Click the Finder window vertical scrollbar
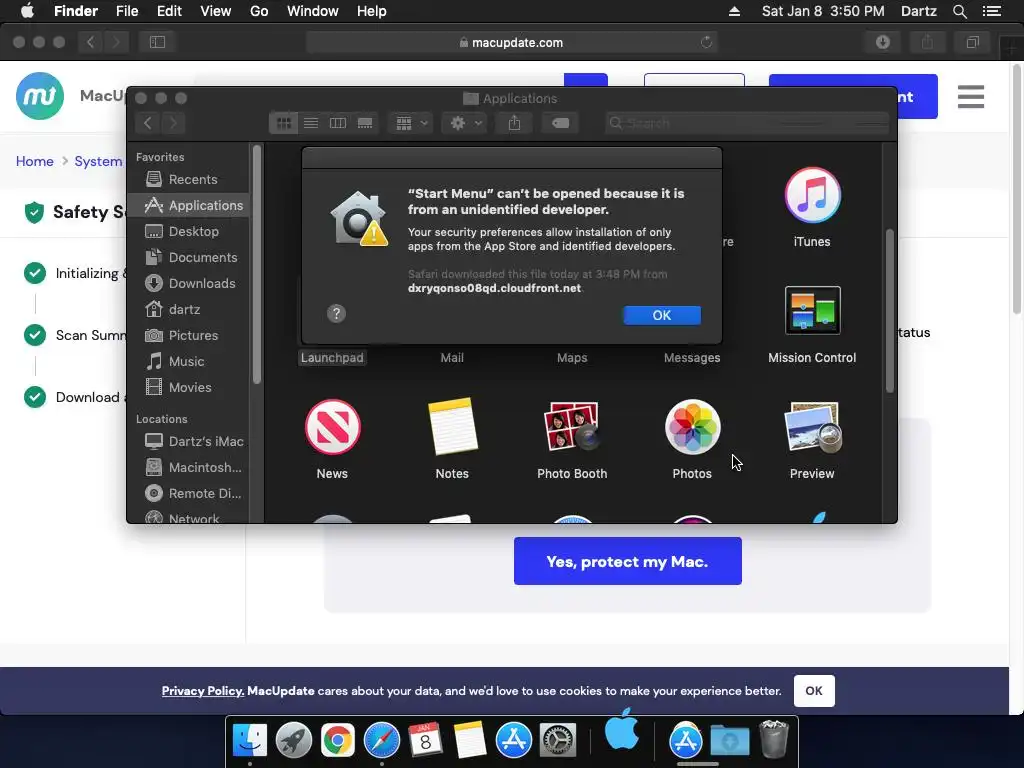 pyautogui.click(x=889, y=311)
